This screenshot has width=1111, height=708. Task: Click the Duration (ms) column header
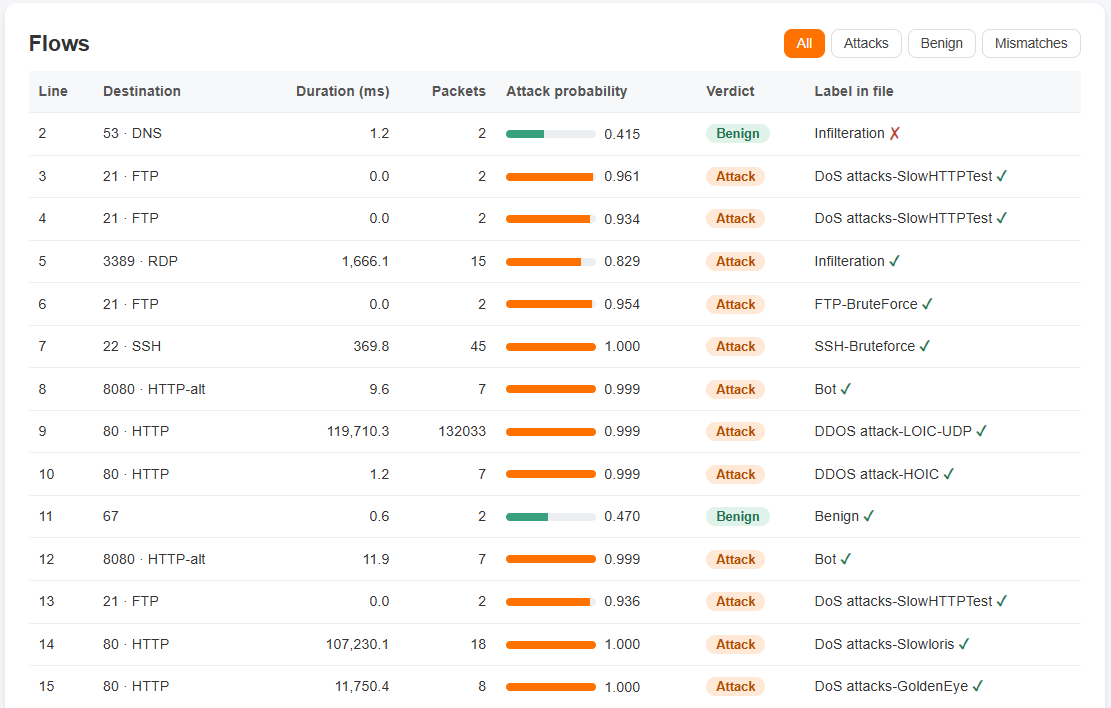343,91
